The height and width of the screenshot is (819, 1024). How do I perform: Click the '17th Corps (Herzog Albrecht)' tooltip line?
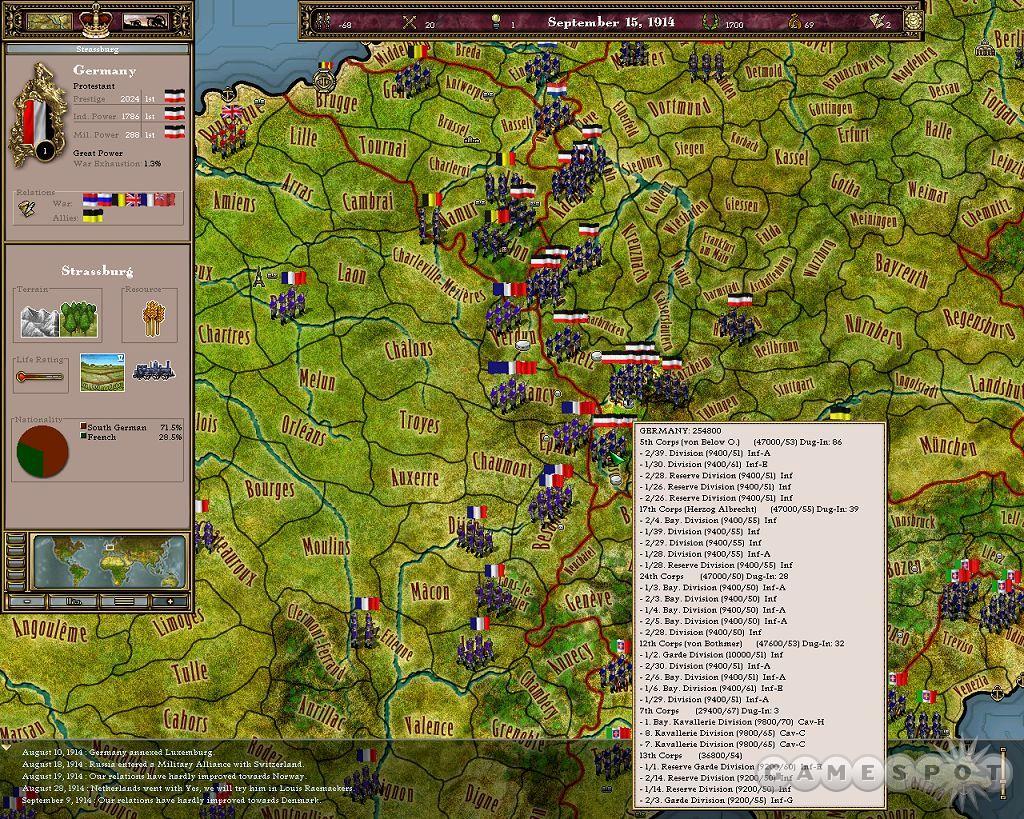[748, 509]
